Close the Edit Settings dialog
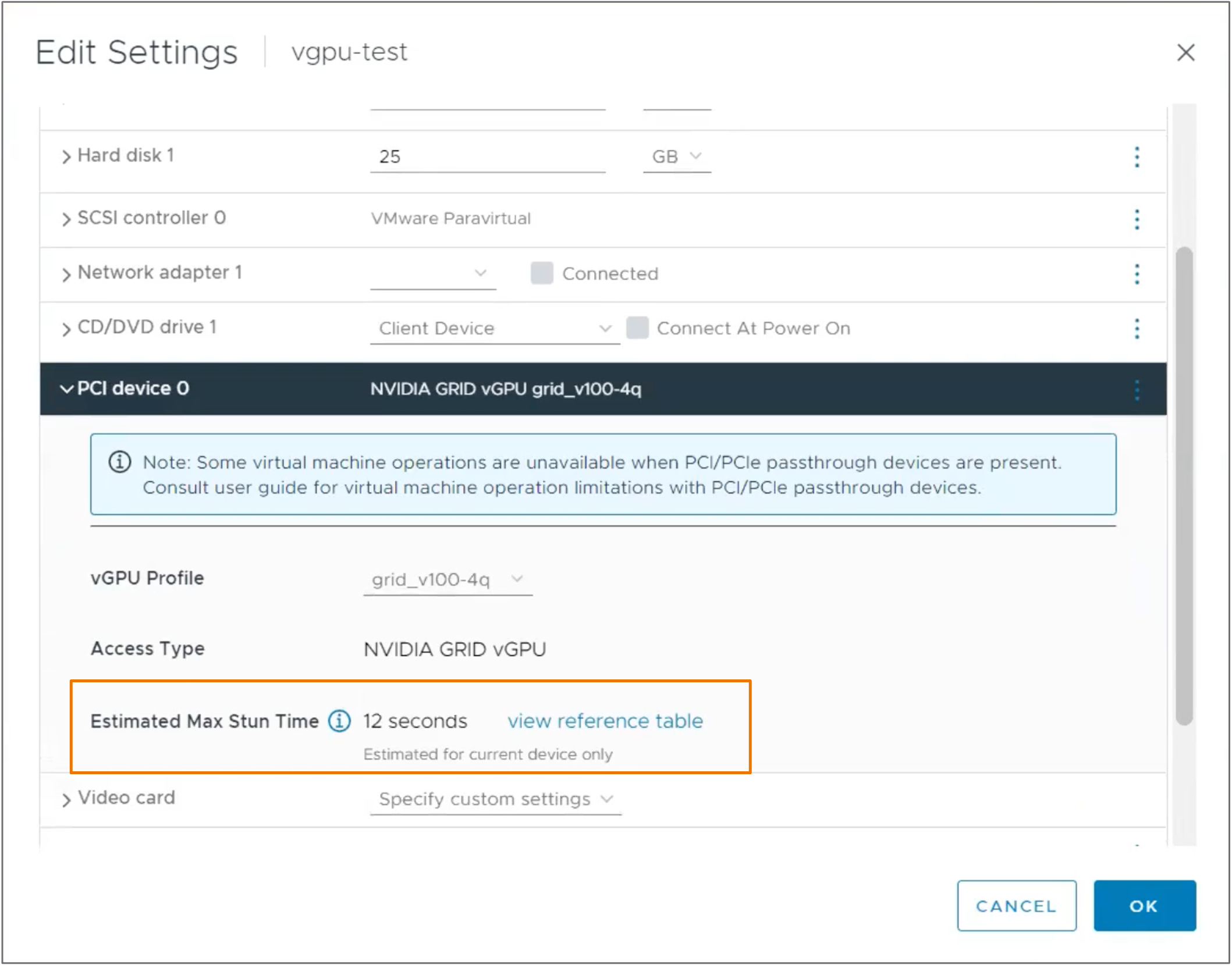Screen dimensions: 1232x965 (1185, 52)
